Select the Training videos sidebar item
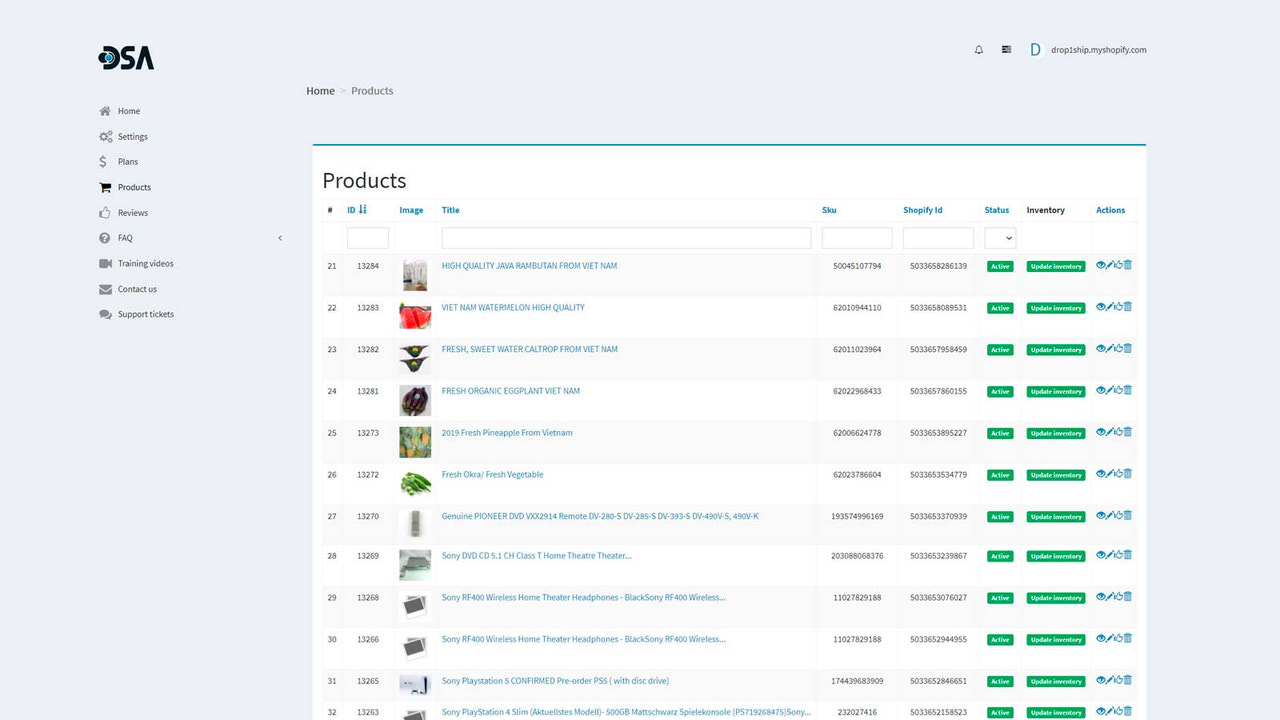 [144, 263]
